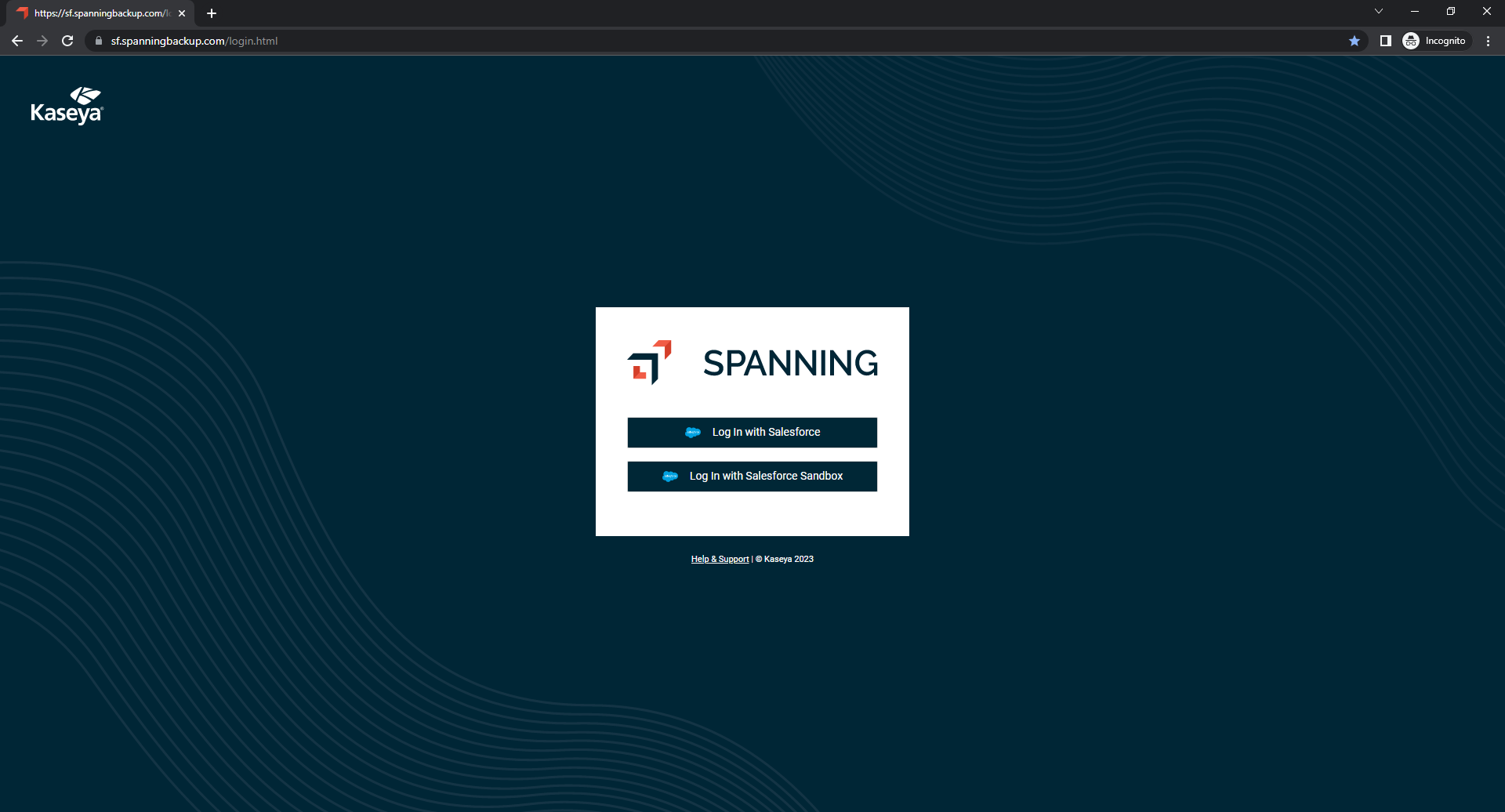Image resolution: width=1505 pixels, height=812 pixels.
Task: Close the browser window
Action: tap(1487, 11)
